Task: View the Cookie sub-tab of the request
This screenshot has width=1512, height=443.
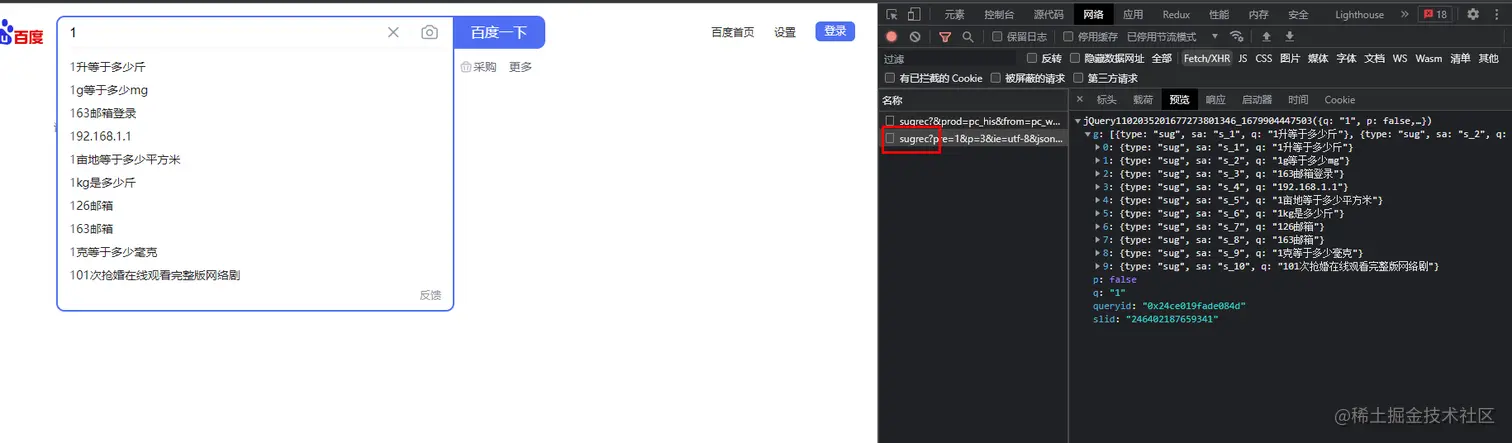Action: 1339,100
